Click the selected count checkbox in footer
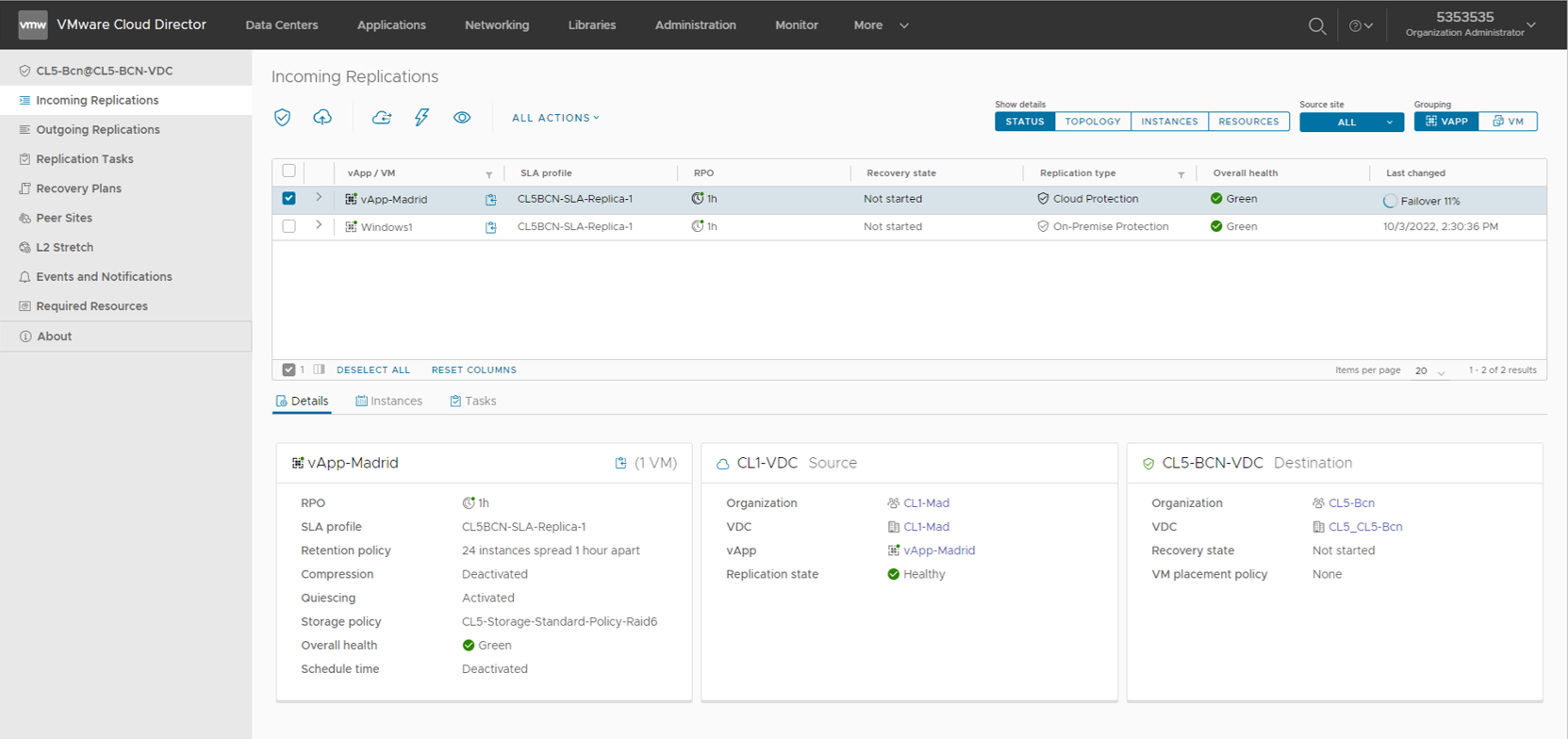This screenshot has width=1568, height=739. [x=289, y=369]
